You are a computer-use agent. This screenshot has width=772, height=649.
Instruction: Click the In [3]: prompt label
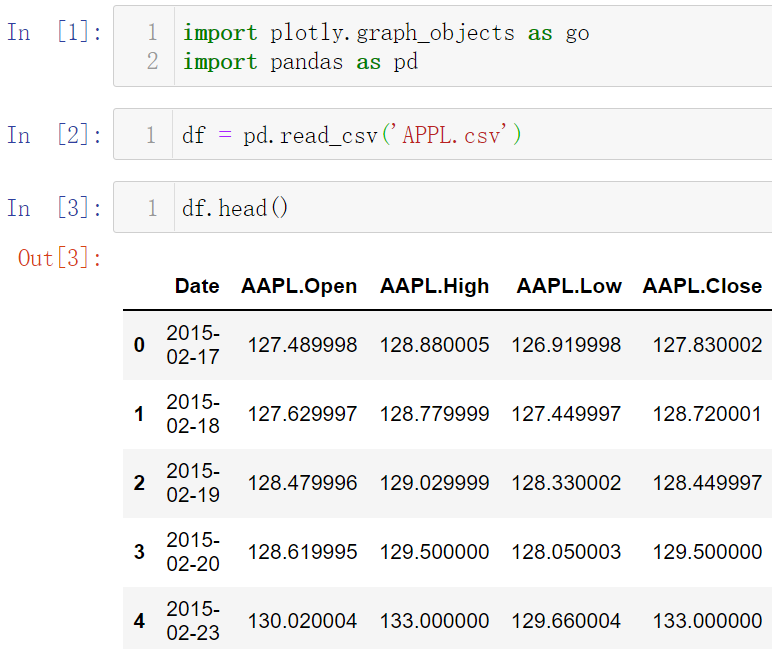[x=54, y=207]
